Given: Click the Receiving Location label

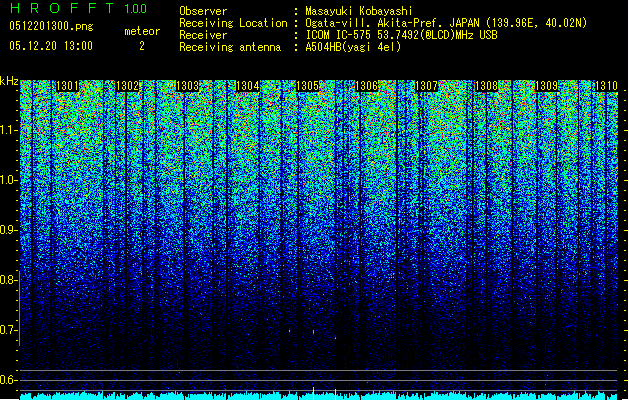Looking at the screenshot, I should click(x=233, y=23).
